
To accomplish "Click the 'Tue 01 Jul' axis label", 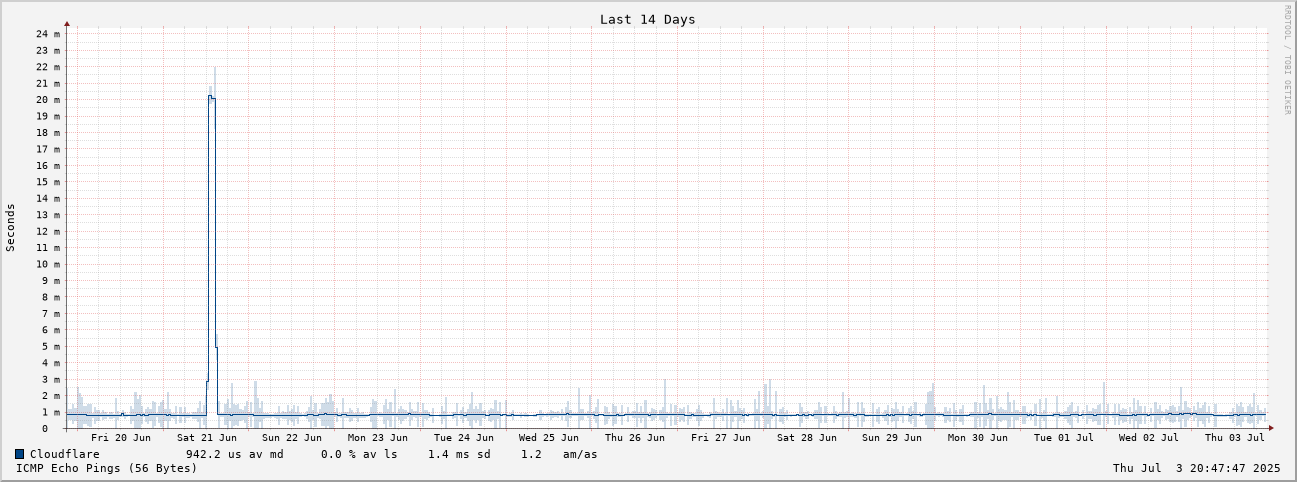I will 1064,437.
